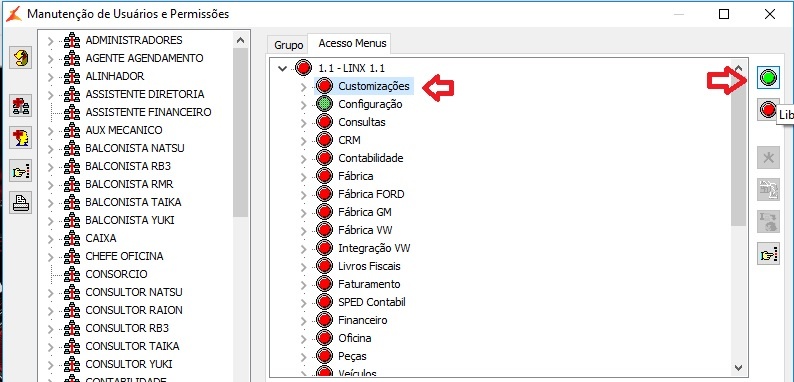The image size is (794, 382).
Task: Switch to the Grupo tab
Action: (x=288, y=45)
